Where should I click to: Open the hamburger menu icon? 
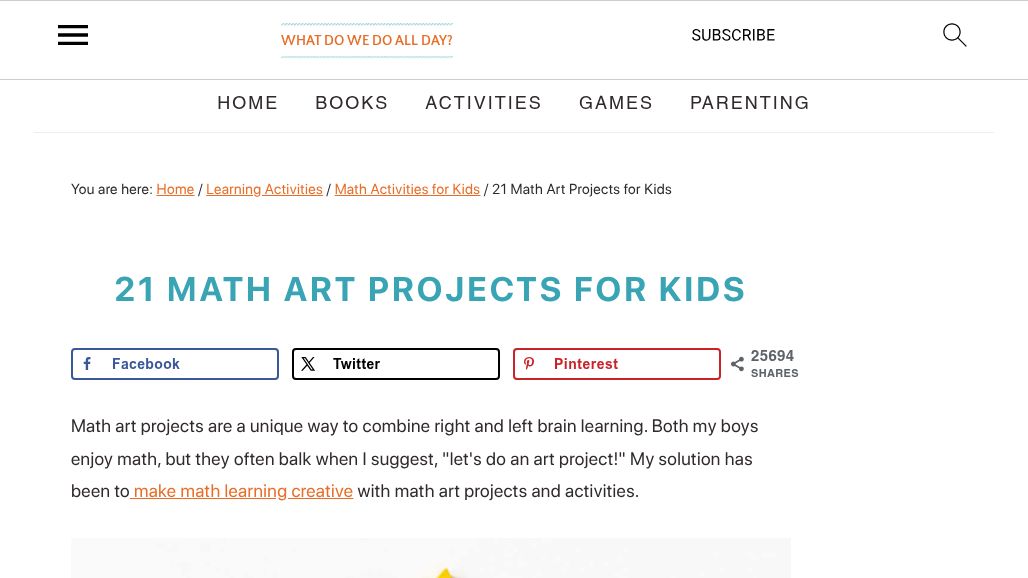click(73, 36)
